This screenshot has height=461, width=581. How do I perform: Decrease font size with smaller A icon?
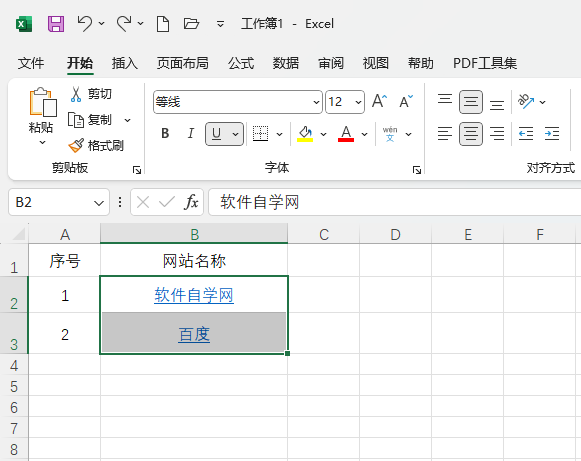406,101
